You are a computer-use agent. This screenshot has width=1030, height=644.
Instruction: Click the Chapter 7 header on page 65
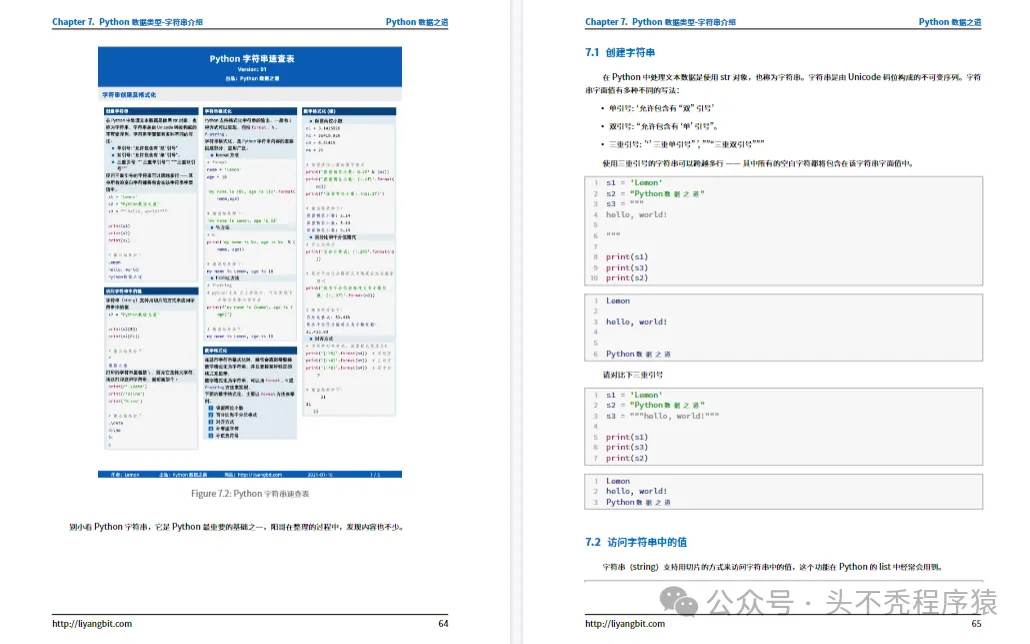(660, 22)
